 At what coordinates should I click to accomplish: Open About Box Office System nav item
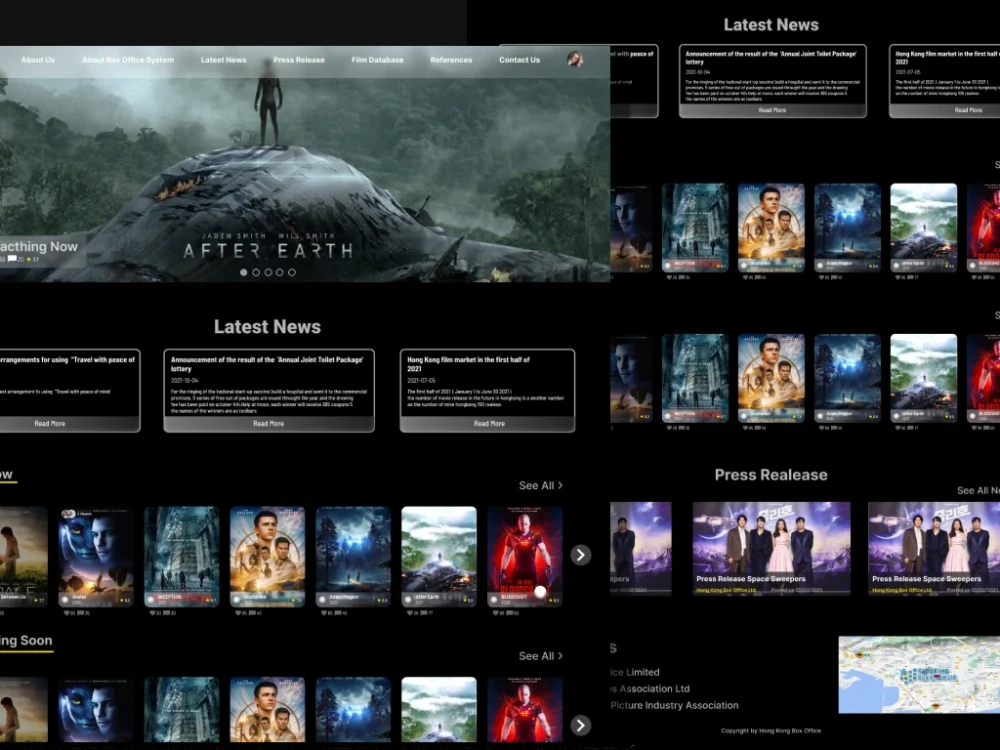[x=128, y=60]
